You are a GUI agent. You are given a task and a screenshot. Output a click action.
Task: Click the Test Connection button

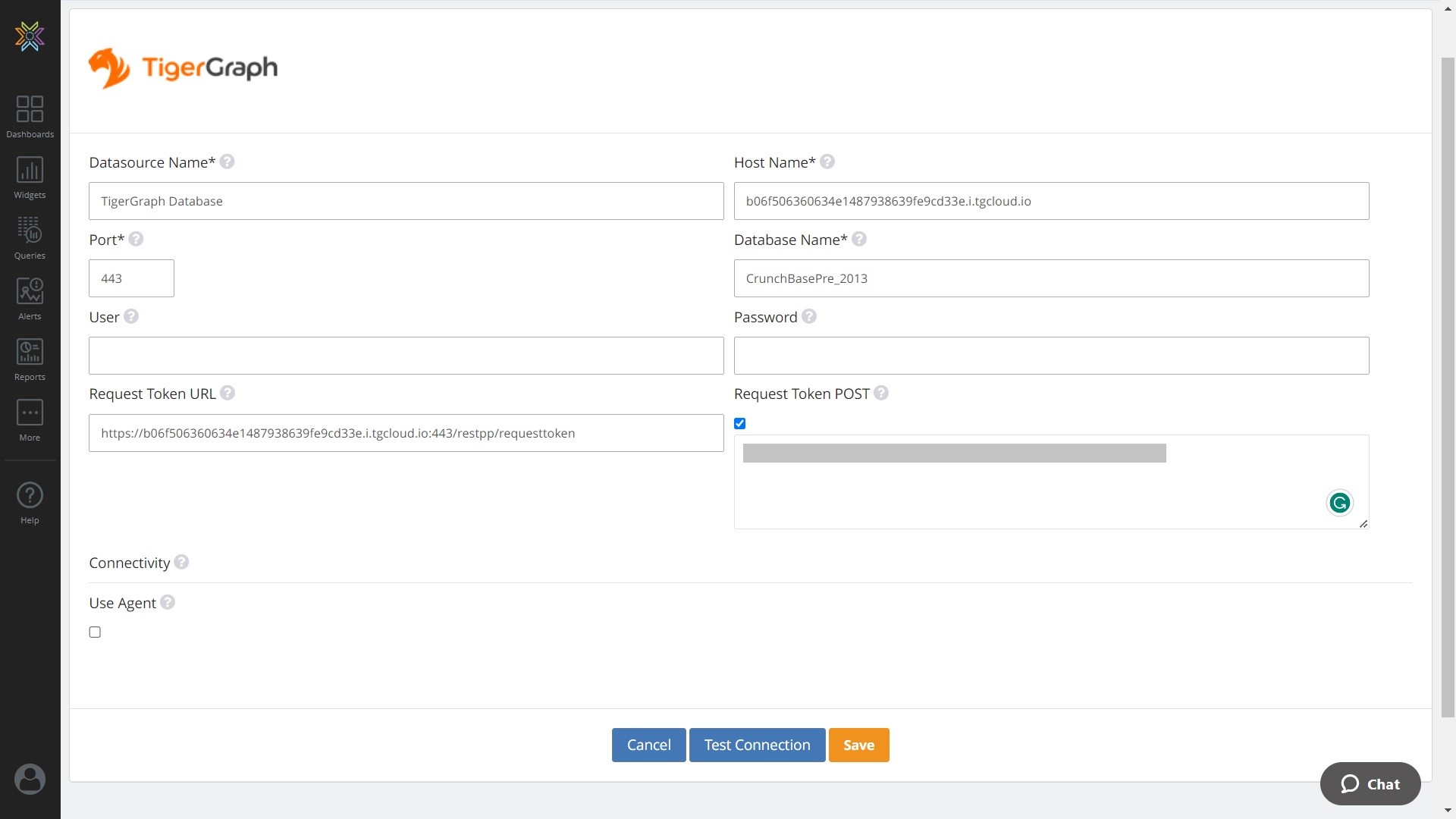[x=756, y=745]
